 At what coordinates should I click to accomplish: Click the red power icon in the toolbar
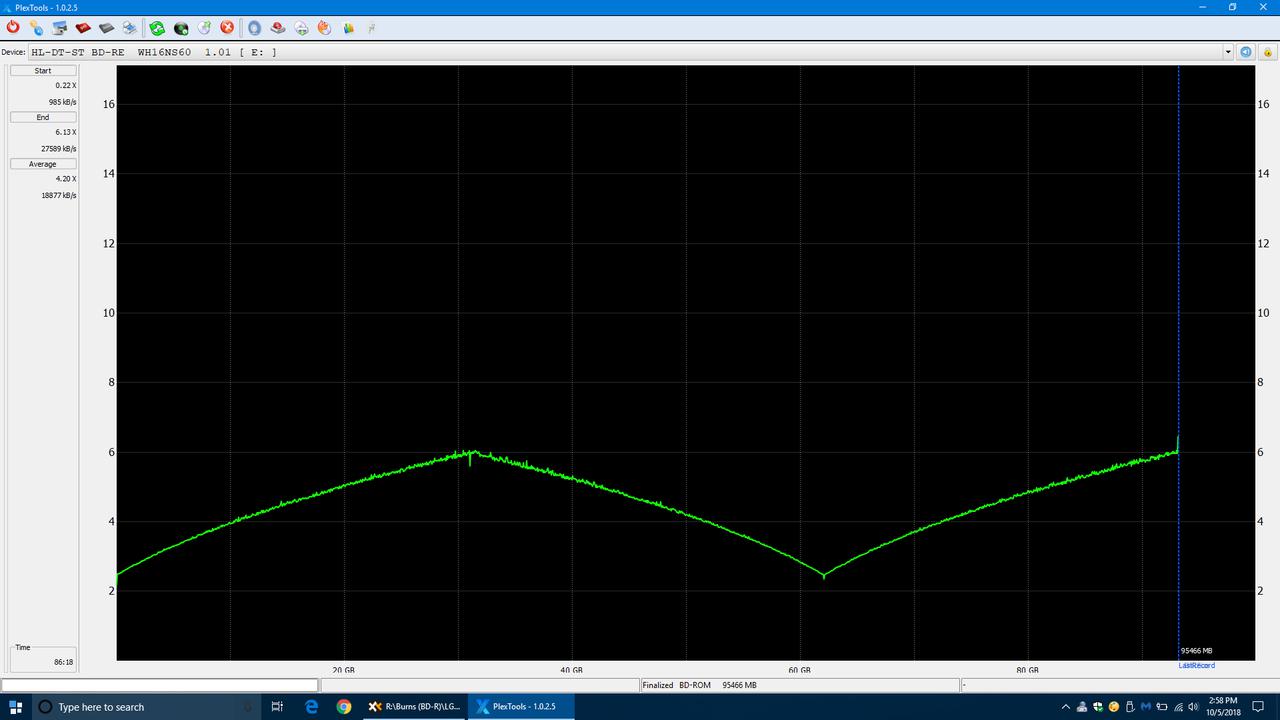coord(13,28)
